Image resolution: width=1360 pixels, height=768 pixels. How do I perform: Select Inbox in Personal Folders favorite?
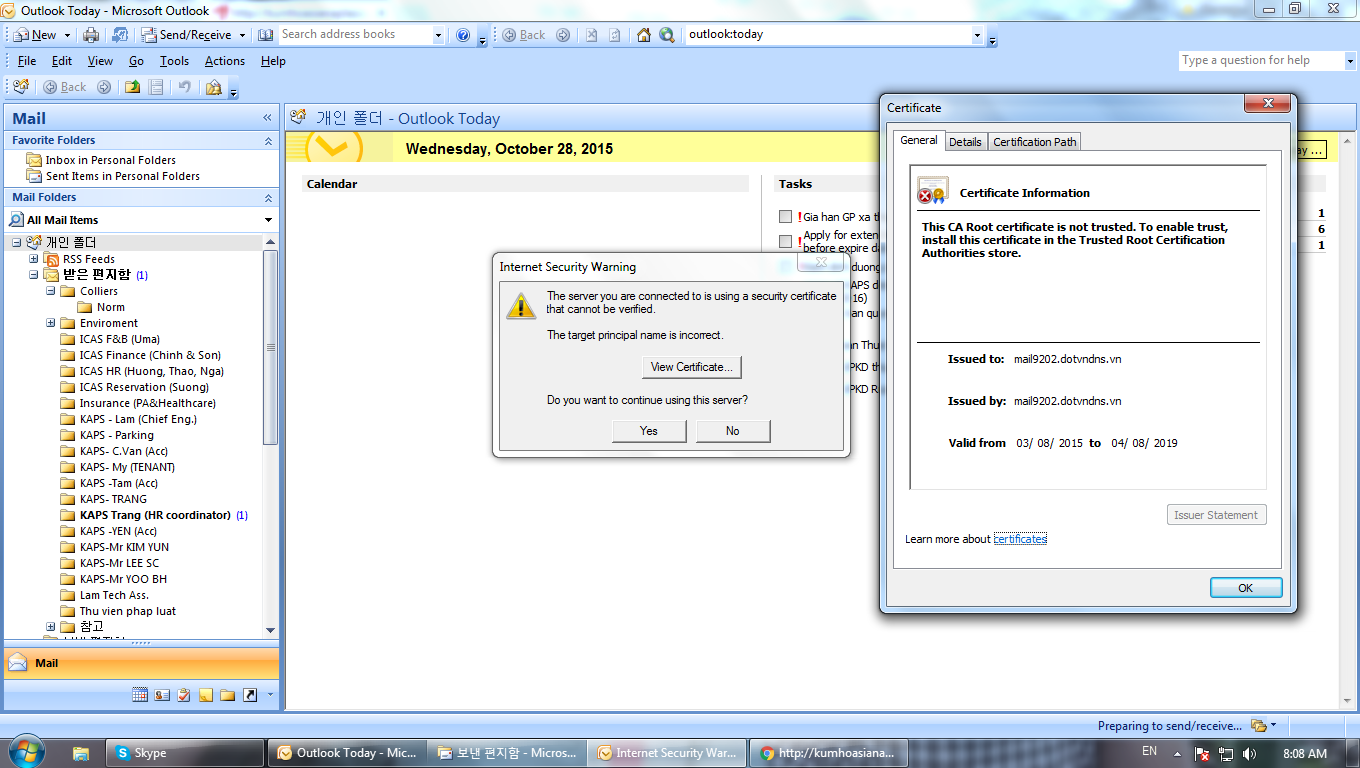(x=110, y=160)
